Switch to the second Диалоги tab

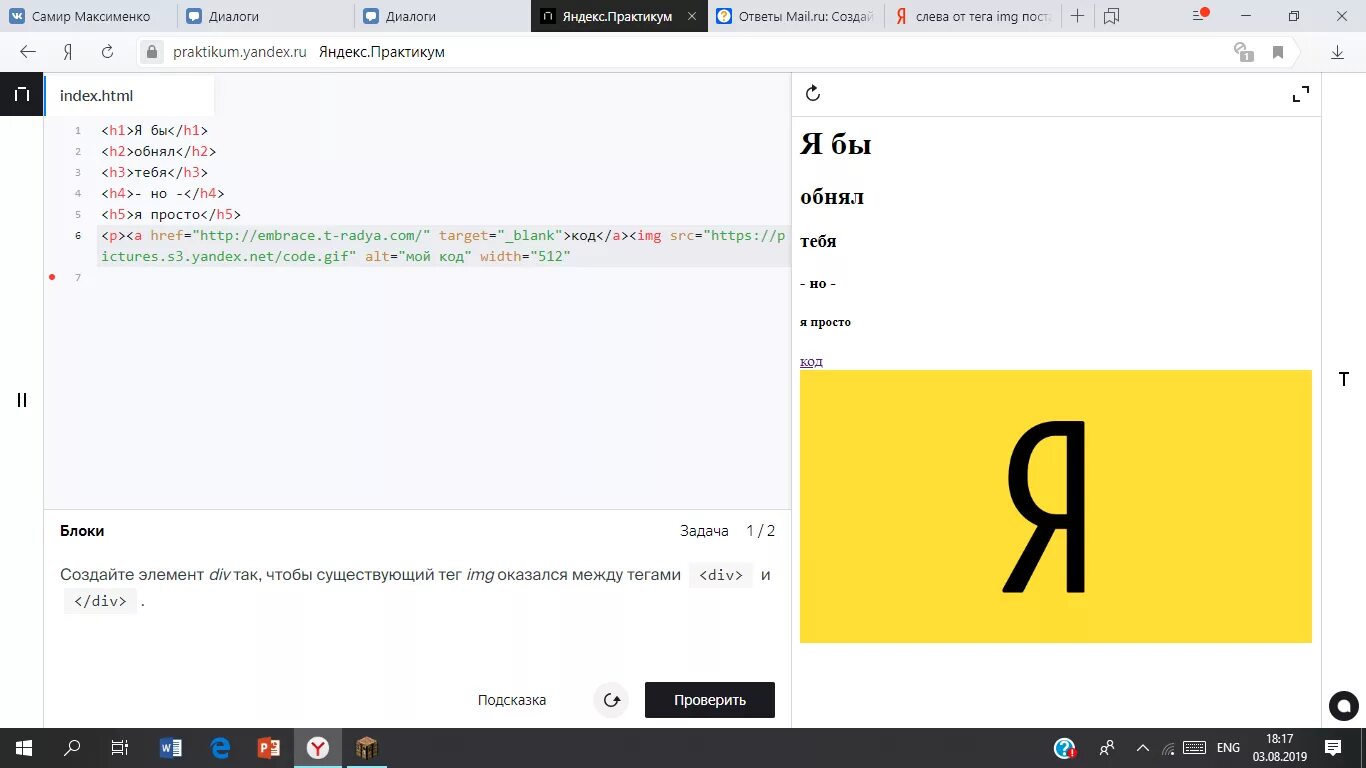click(443, 16)
